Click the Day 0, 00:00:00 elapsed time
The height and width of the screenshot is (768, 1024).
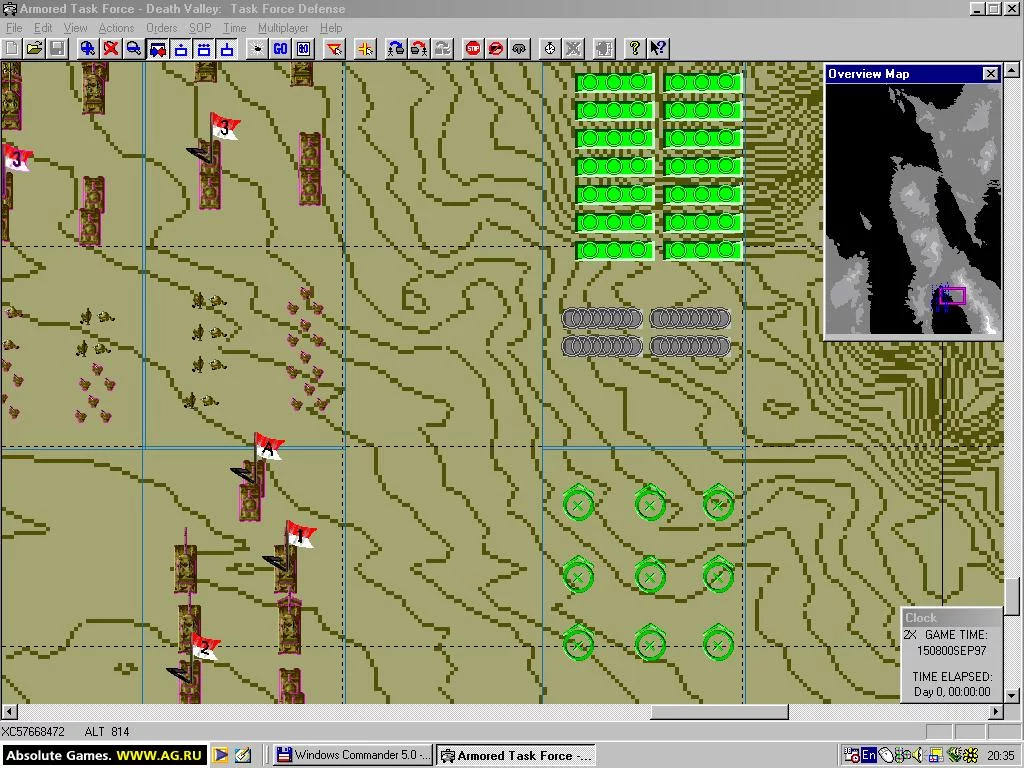[952, 692]
